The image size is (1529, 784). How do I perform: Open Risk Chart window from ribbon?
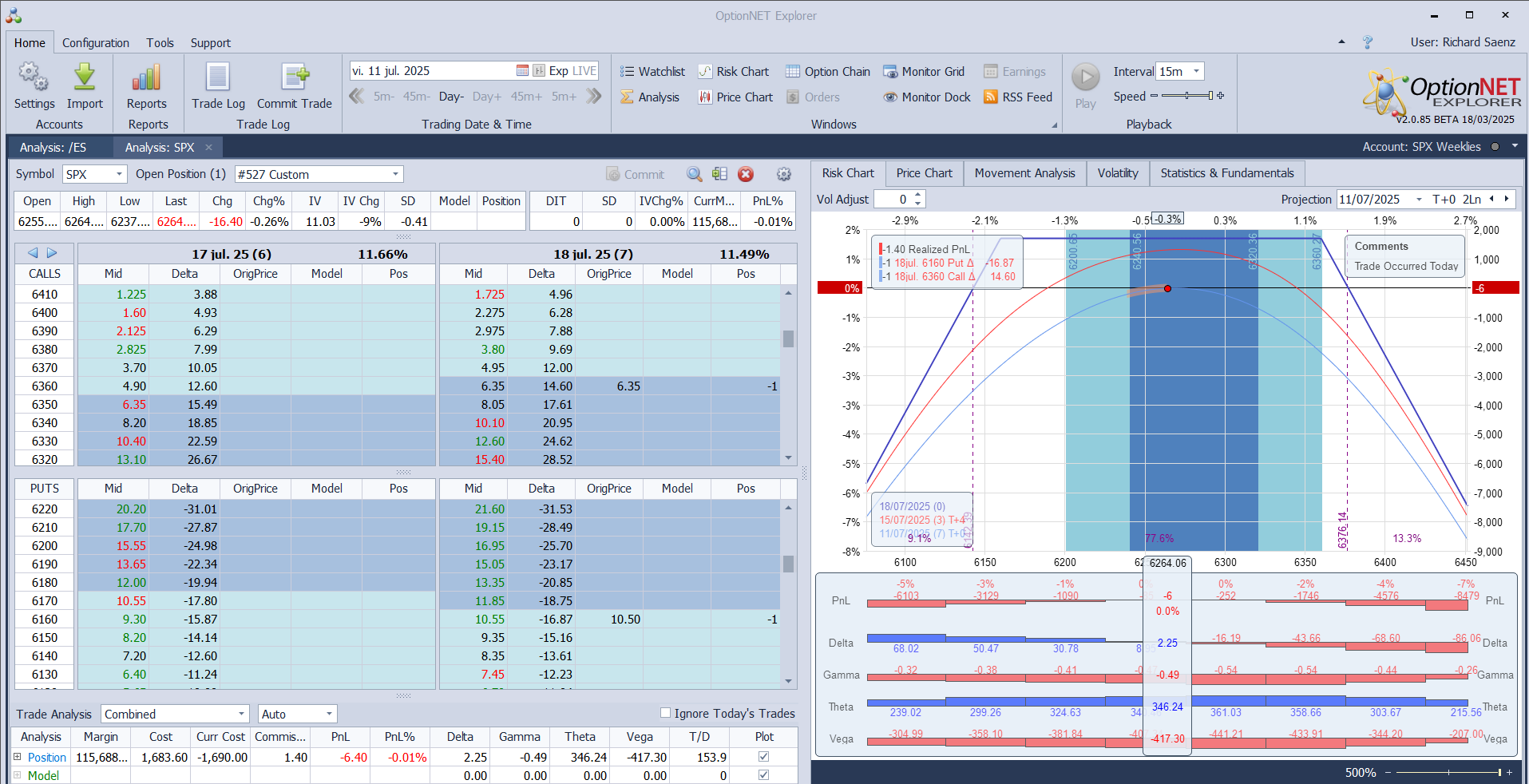pos(734,71)
